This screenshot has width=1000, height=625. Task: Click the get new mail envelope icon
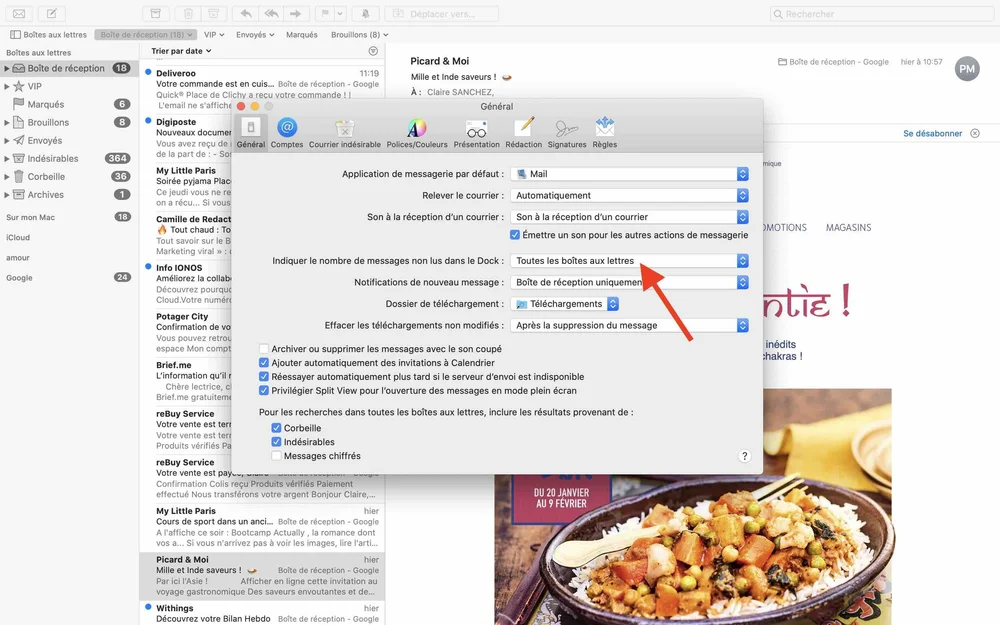(x=19, y=13)
